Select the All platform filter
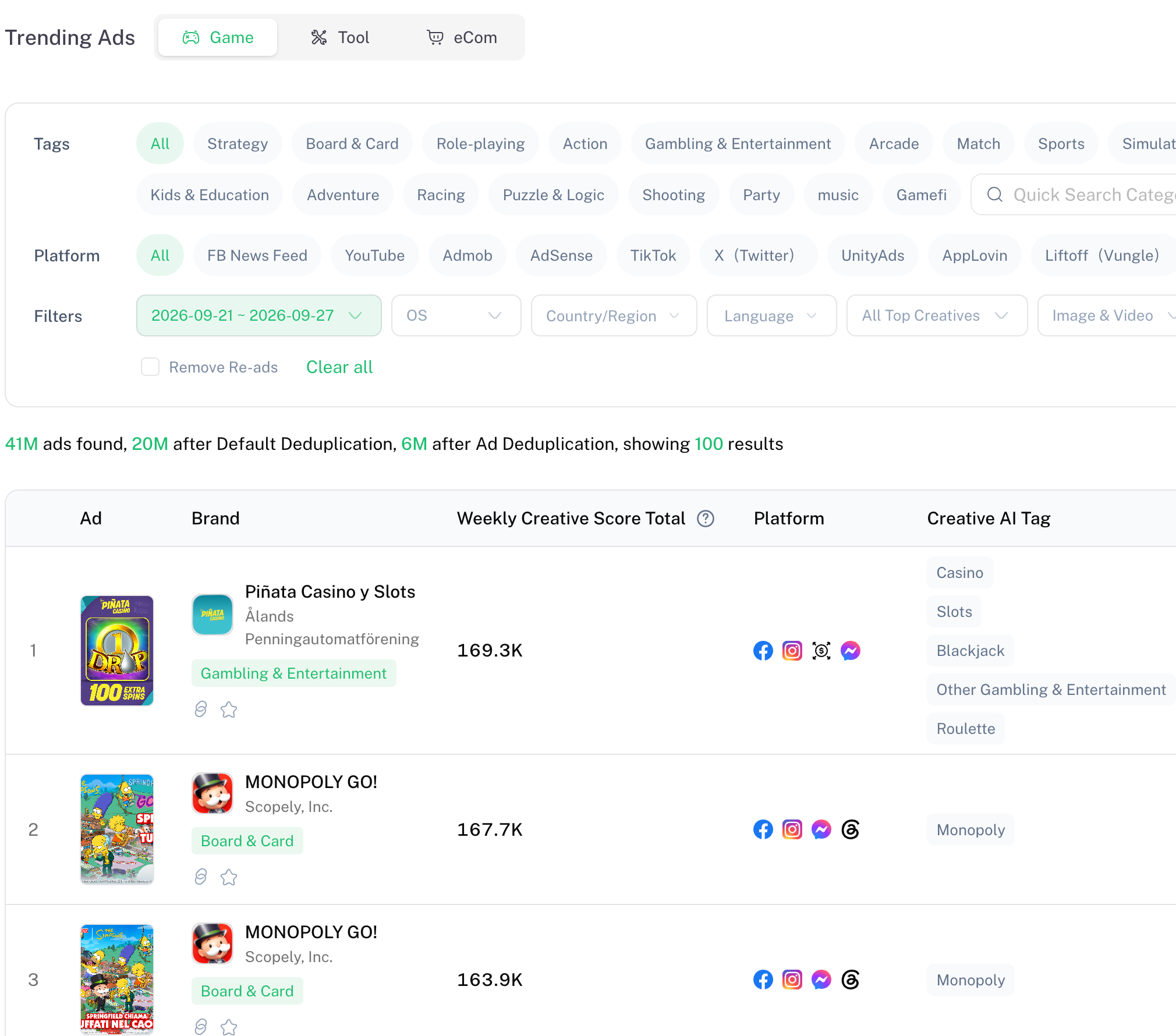Screen dimensions: 1176x1036 tap(160, 255)
